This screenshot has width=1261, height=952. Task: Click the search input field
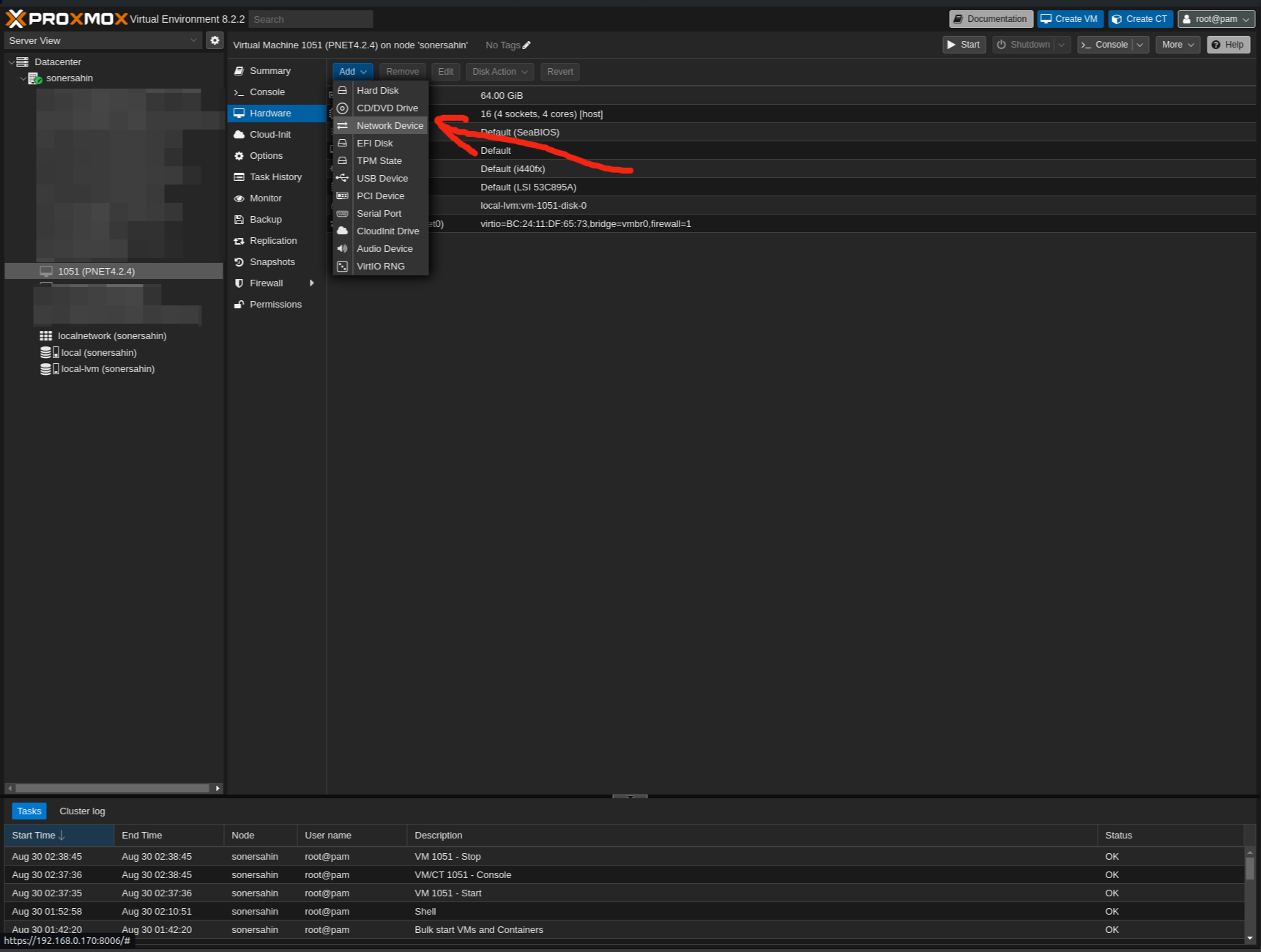310,19
